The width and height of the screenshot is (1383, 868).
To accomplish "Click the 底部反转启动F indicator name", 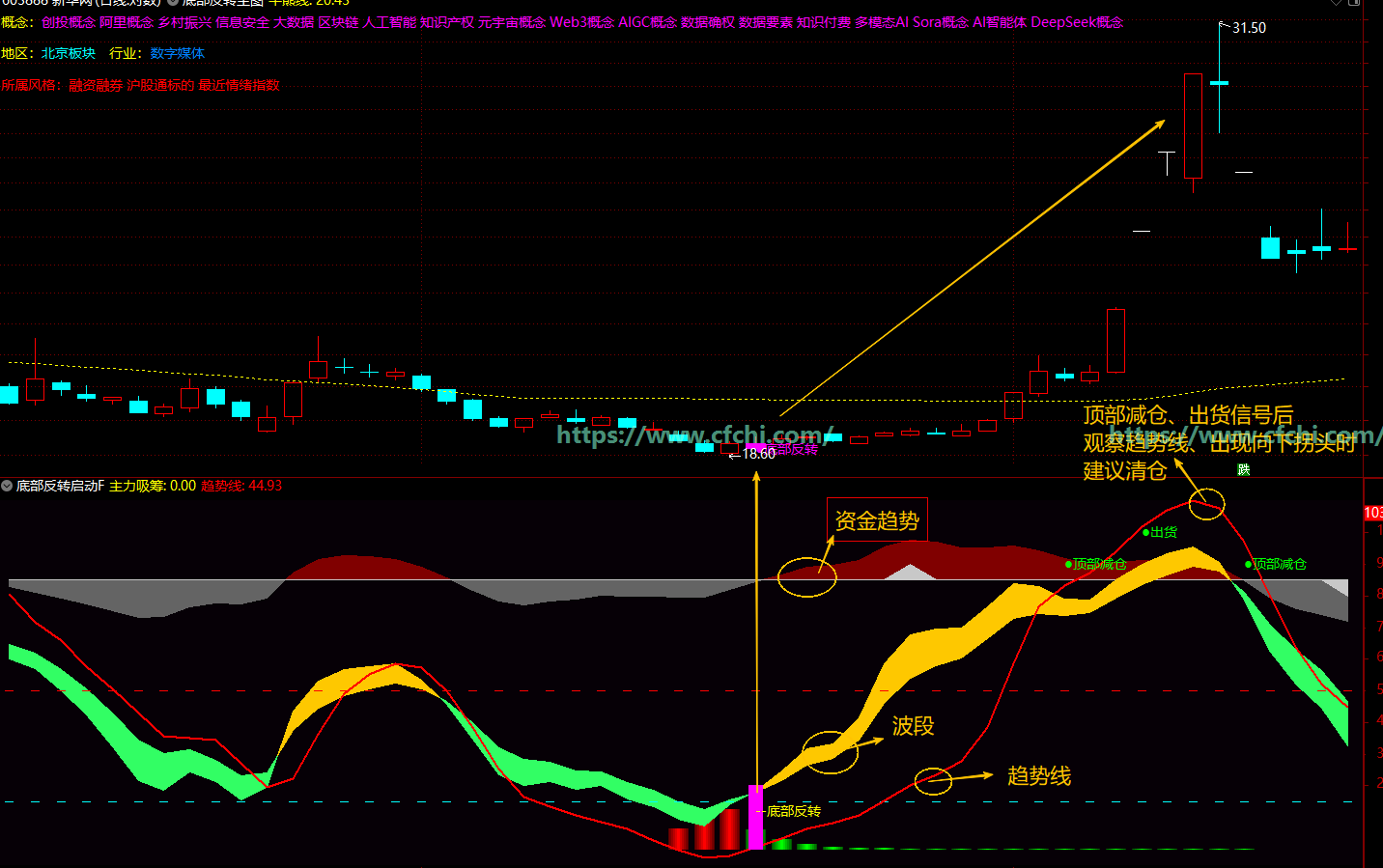I will (60, 486).
